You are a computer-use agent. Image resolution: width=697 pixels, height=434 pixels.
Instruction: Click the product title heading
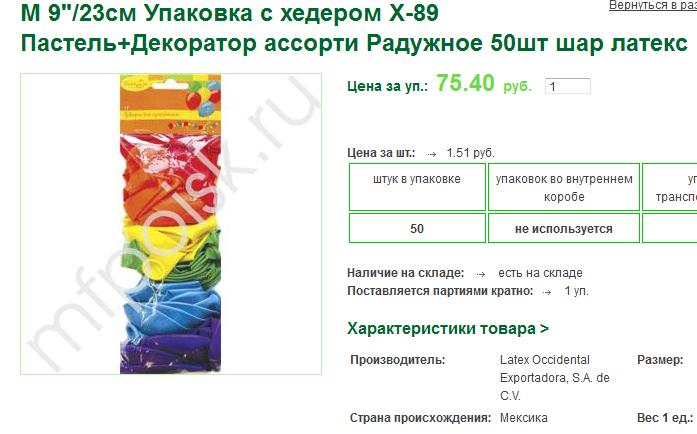(354, 28)
